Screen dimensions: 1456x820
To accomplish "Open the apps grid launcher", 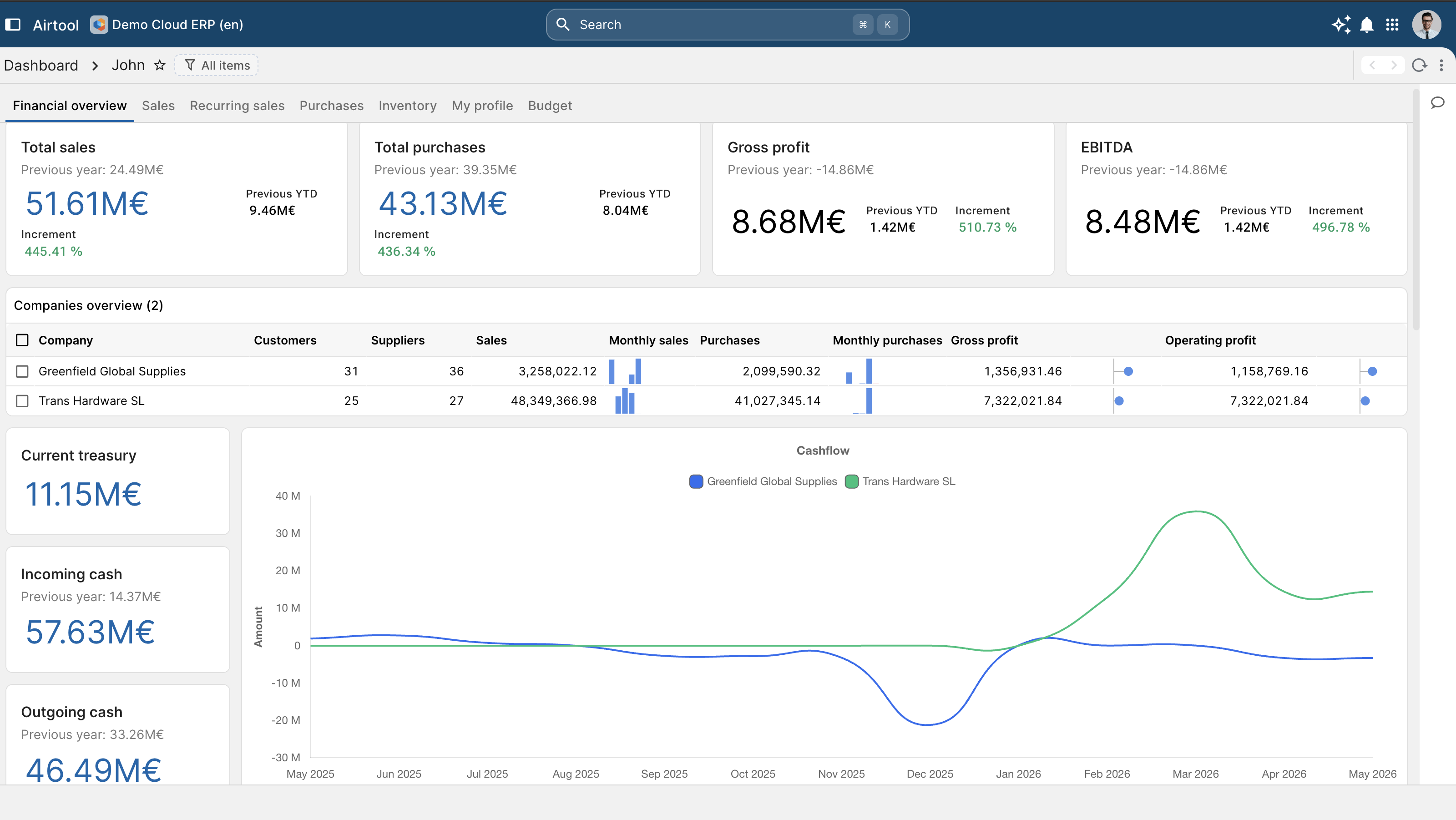I will point(1392,24).
